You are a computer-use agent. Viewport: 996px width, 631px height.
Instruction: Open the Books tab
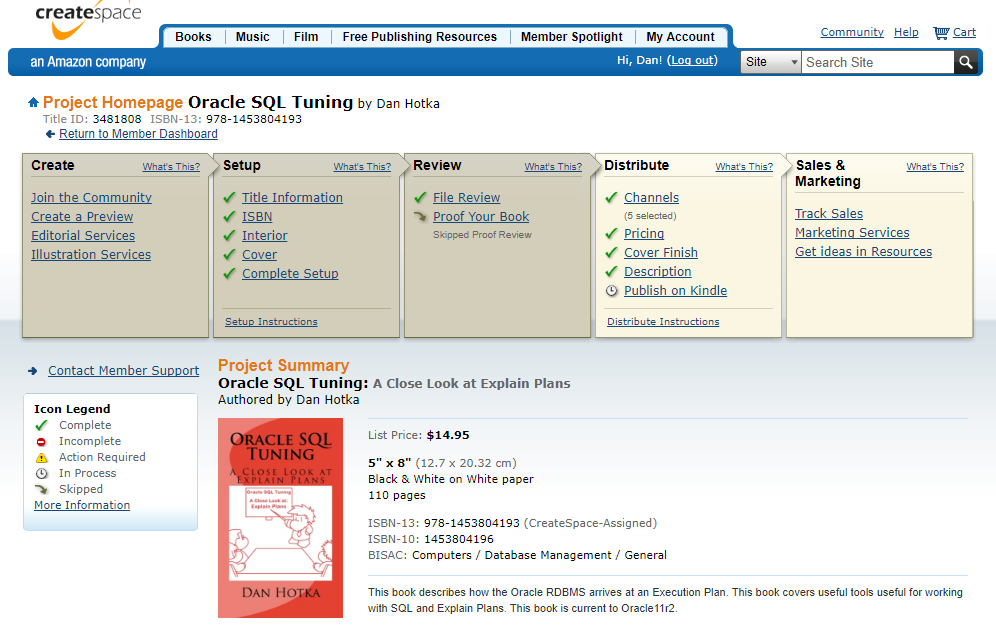tap(193, 37)
